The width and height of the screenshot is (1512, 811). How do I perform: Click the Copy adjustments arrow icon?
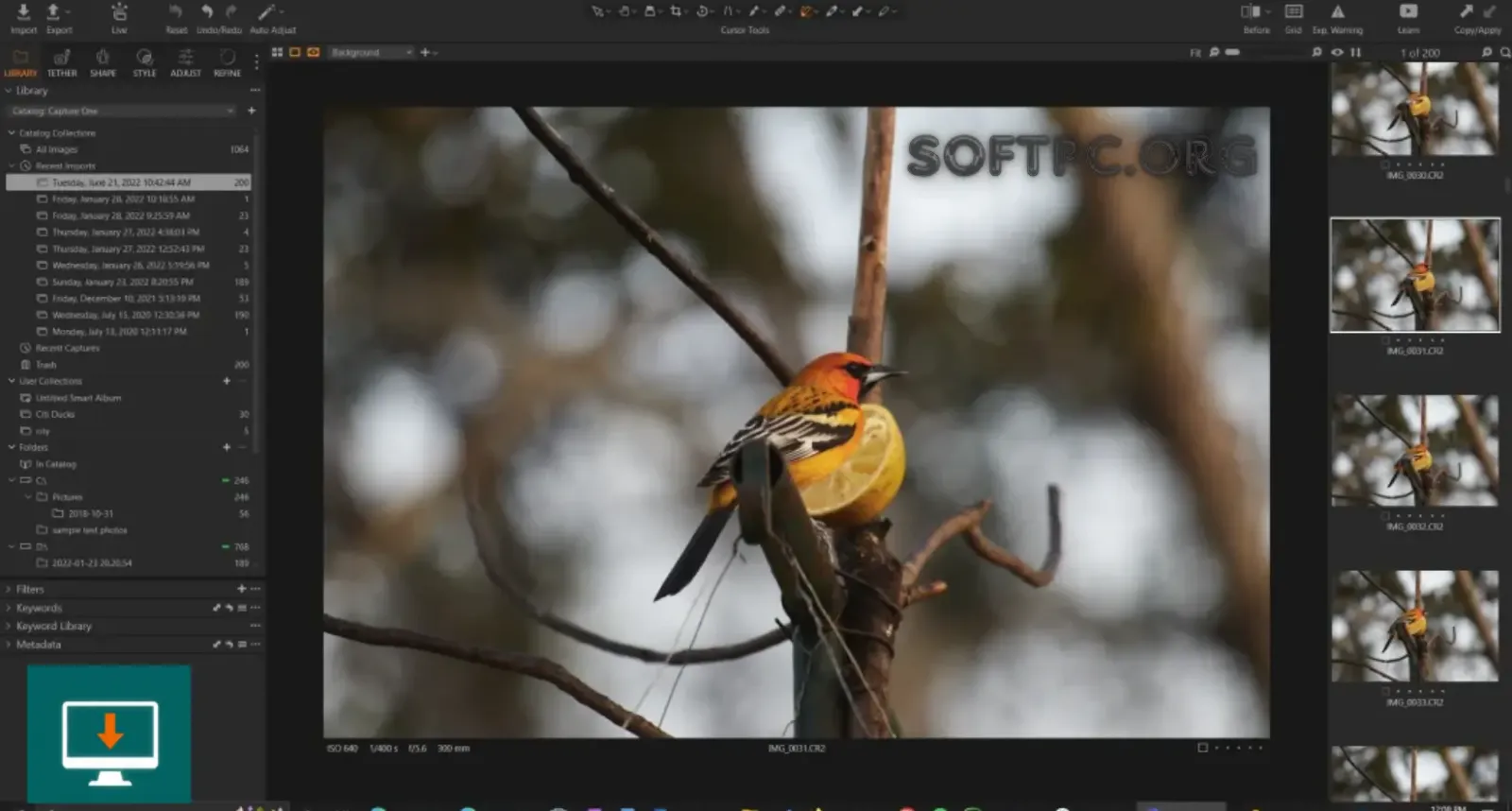point(1466,11)
